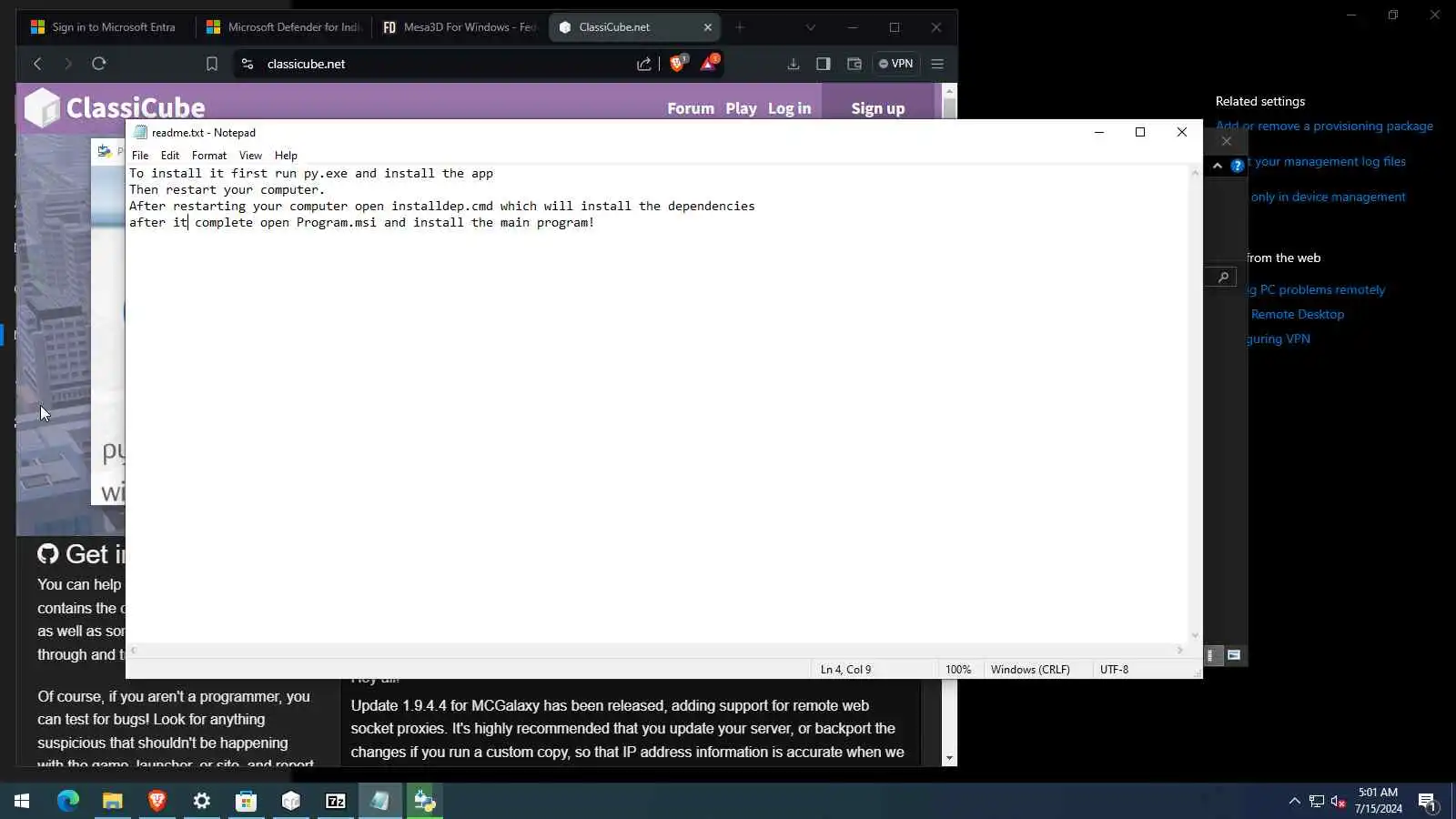Viewport: 1456px width, 819px height.
Task: Bookmark the current page in browser
Action: point(212,64)
